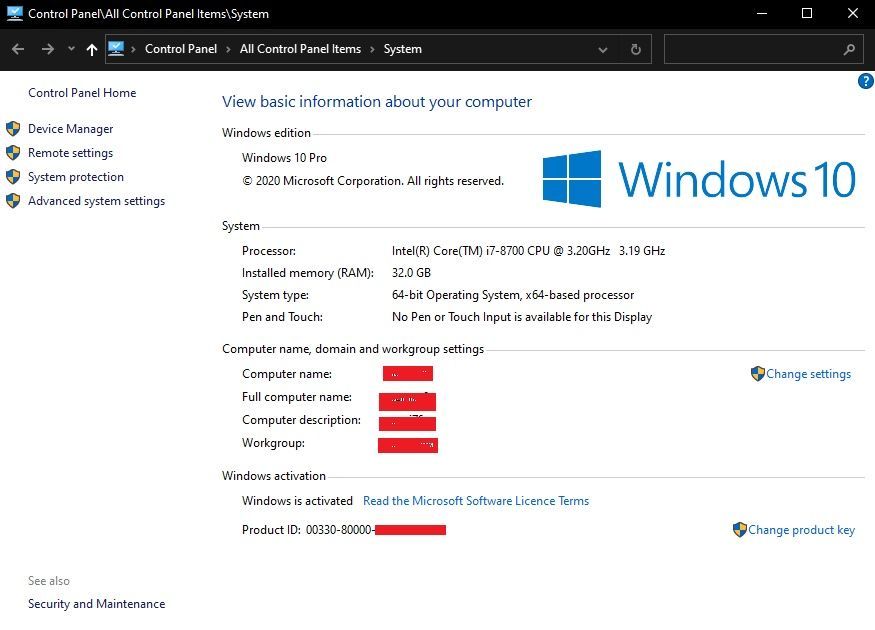
Task: Click the Windows 10 logo
Action: [699, 179]
